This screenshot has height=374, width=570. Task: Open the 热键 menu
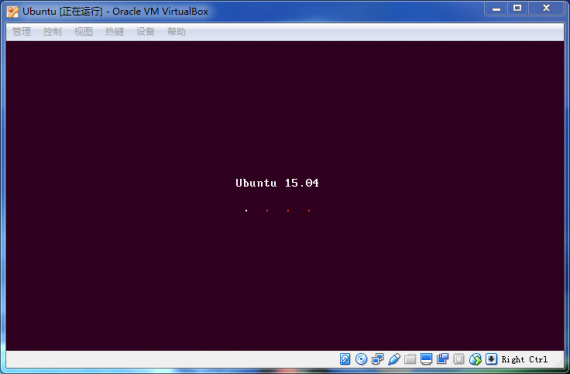click(115, 32)
